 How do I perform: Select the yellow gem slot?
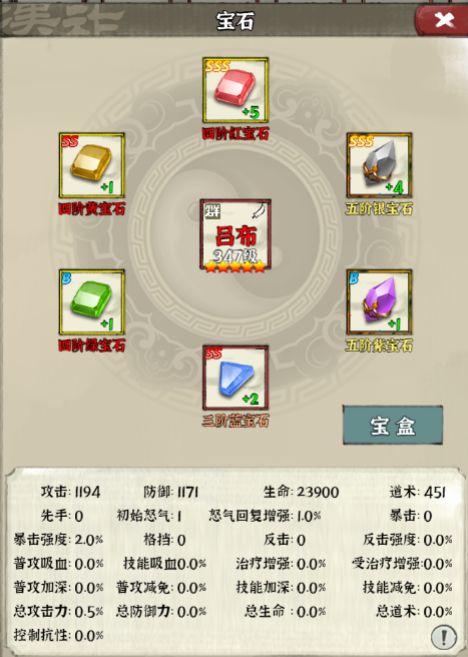92,166
